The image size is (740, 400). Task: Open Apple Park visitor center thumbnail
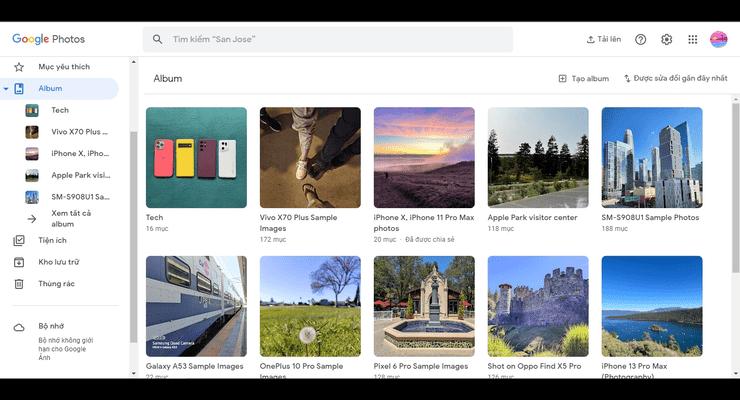coord(538,158)
